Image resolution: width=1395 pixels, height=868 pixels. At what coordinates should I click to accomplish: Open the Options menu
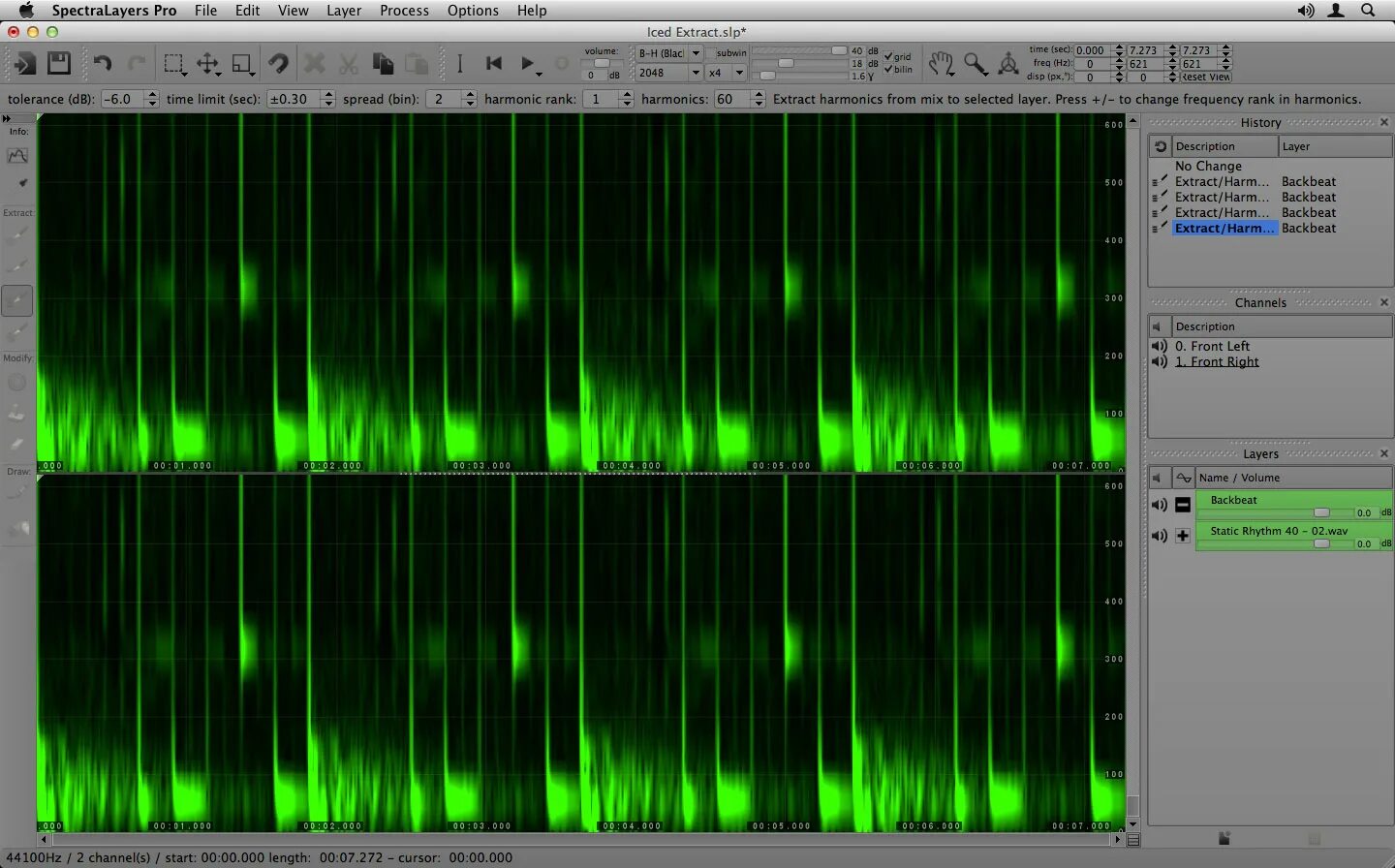click(473, 10)
